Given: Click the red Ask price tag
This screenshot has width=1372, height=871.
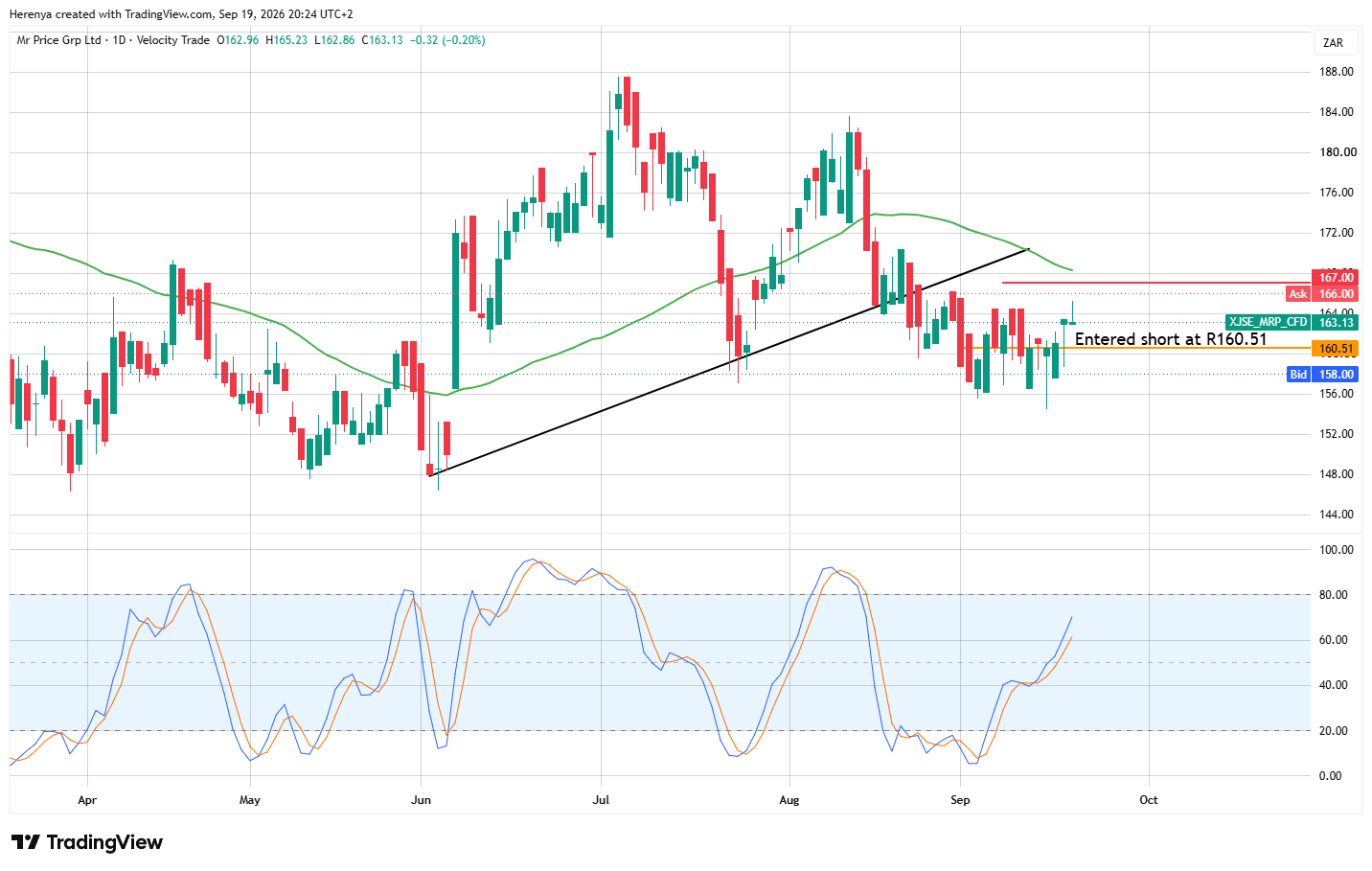Looking at the screenshot, I should click(x=1297, y=294).
